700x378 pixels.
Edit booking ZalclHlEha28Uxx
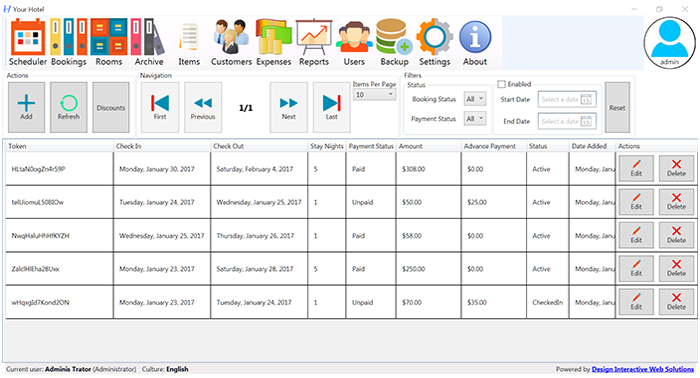point(636,268)
